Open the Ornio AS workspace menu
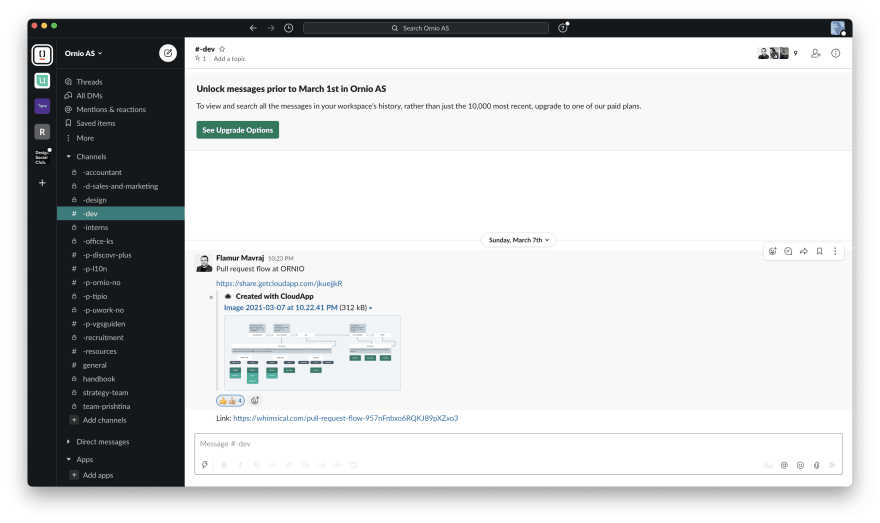The image size is (880, 523). coord(83,53)
